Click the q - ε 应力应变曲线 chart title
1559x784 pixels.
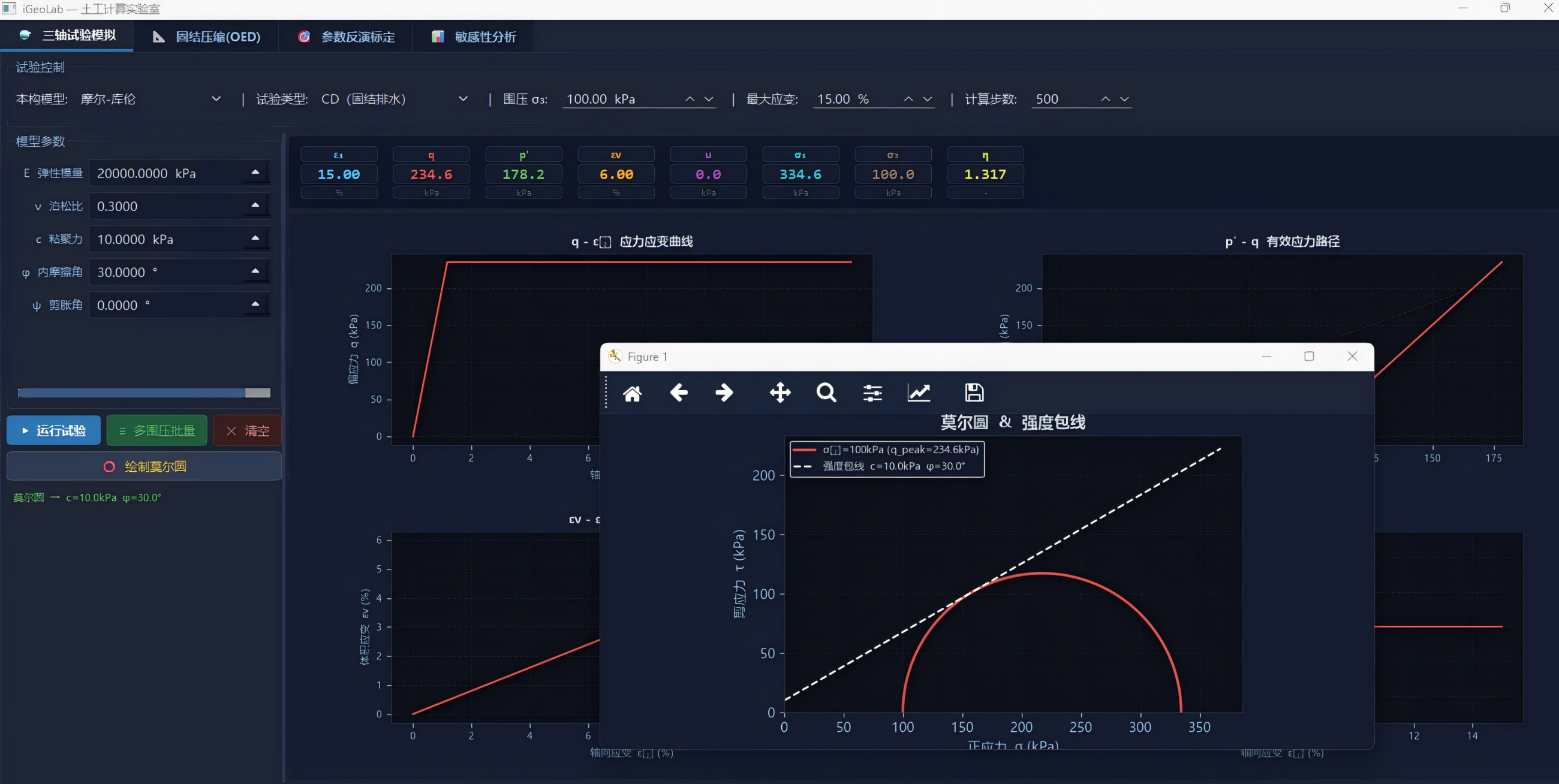632,242
